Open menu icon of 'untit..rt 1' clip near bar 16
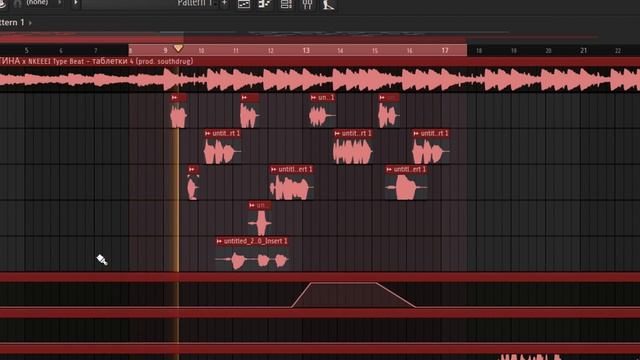 point(416,133)
